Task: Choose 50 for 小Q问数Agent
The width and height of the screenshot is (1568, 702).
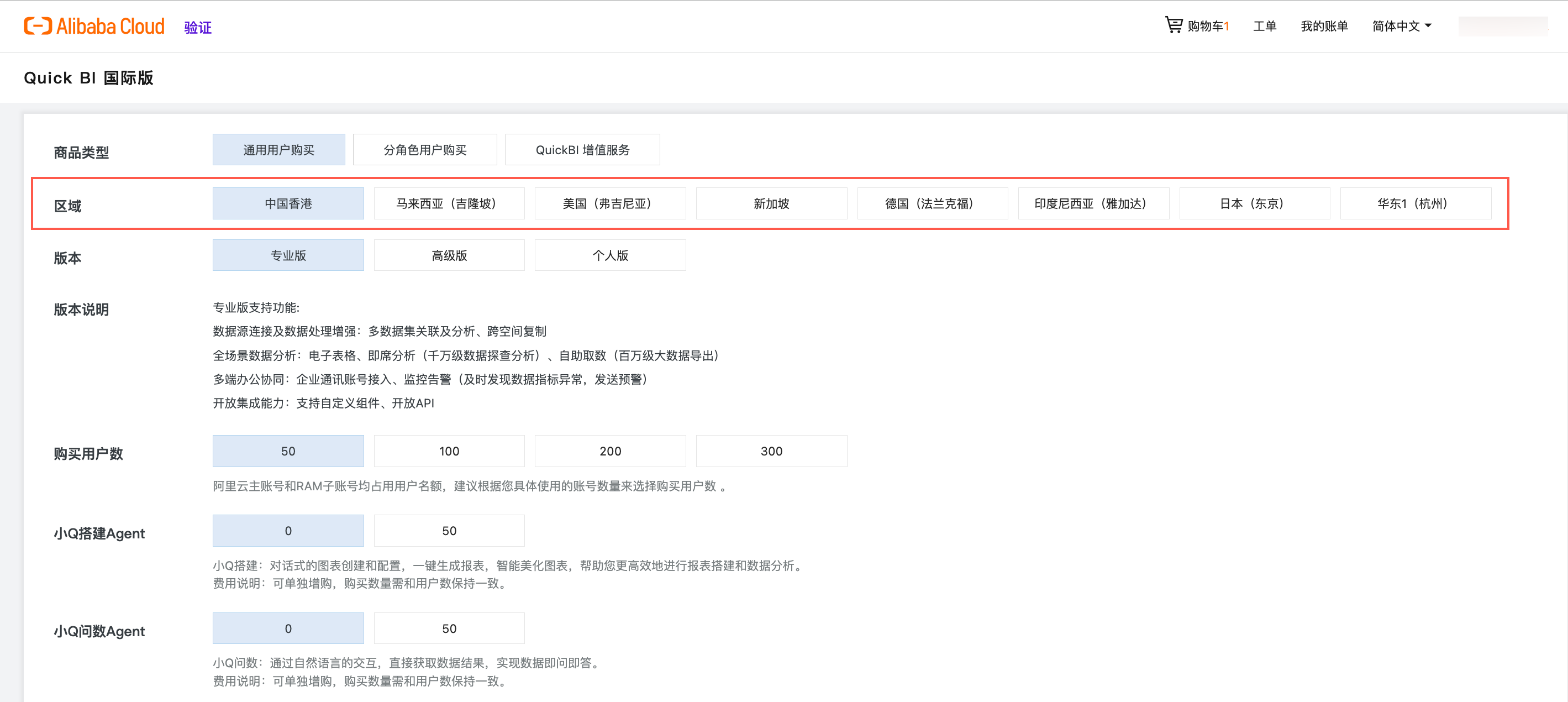Action: (449, 628)
